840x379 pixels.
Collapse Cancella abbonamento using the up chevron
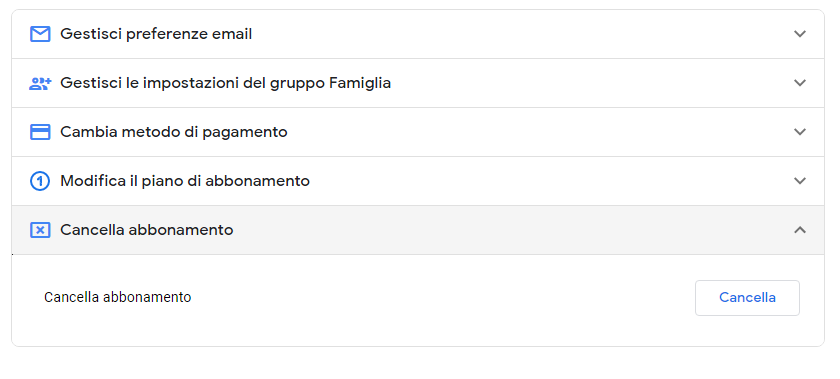click(x=800, y=230)
